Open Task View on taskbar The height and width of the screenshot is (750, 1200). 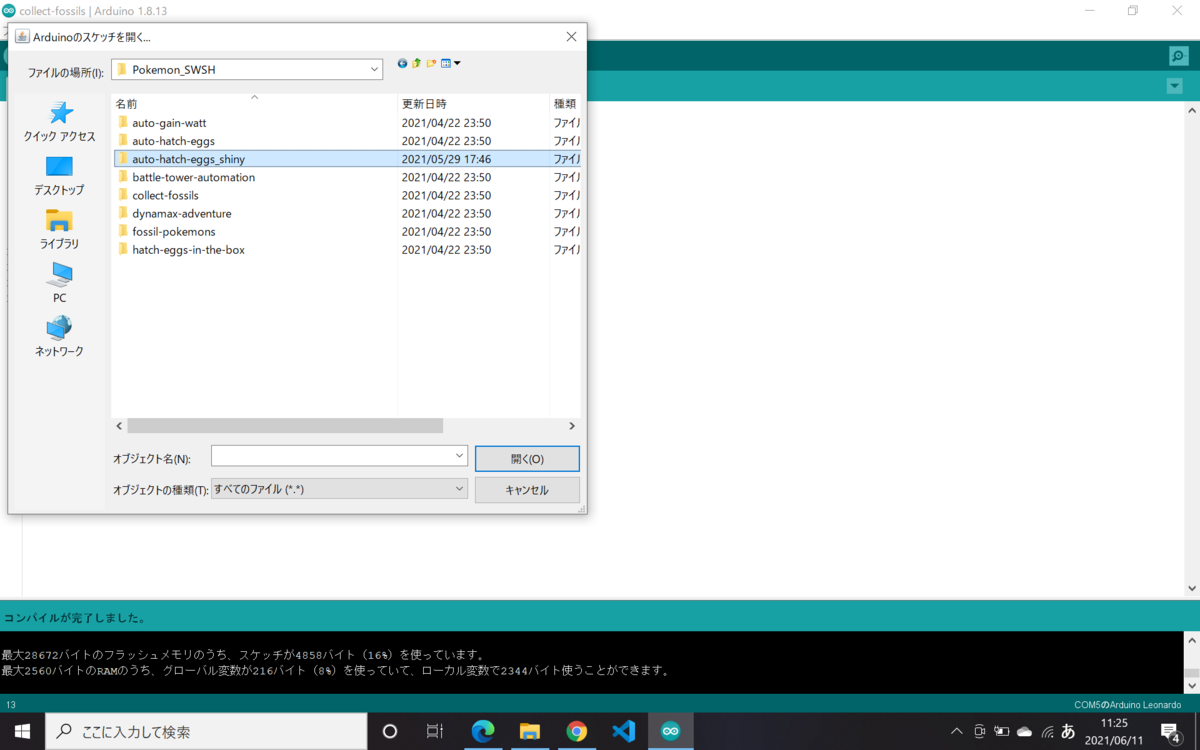(435, 731)
